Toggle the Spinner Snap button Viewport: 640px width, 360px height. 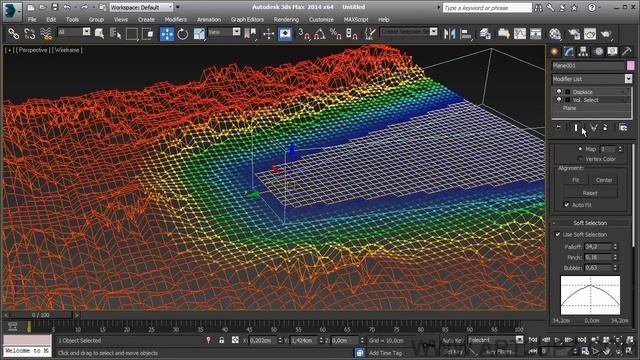pos(352,34)
